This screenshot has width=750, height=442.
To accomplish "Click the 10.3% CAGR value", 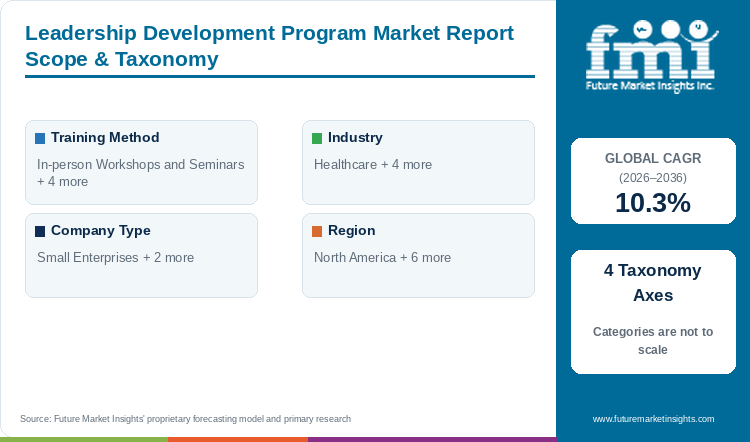I will pos(653,203).
